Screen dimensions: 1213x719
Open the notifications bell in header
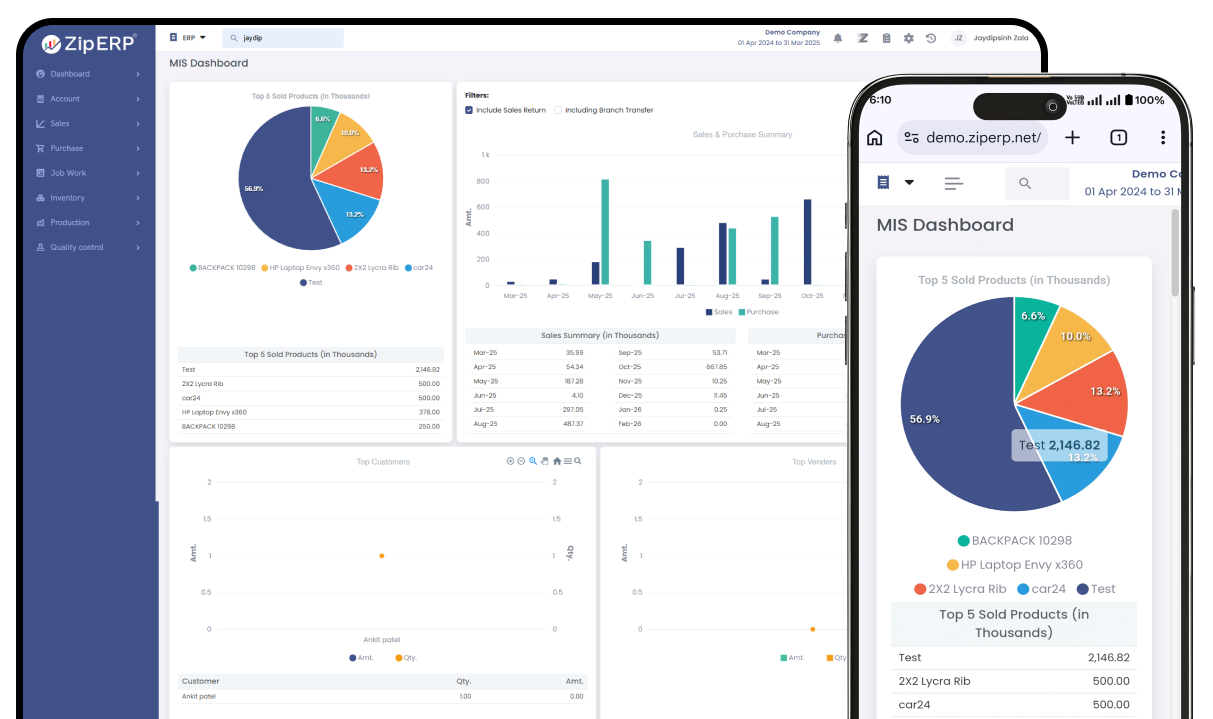(838, 38)
